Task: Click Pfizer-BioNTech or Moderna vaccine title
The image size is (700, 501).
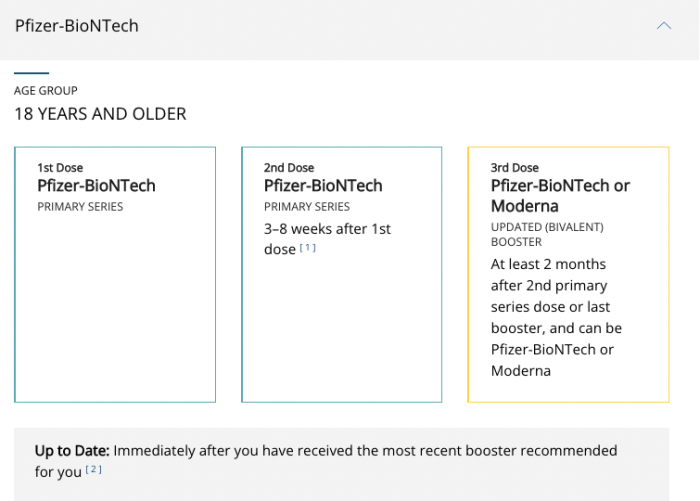Action: click(560, 196)
